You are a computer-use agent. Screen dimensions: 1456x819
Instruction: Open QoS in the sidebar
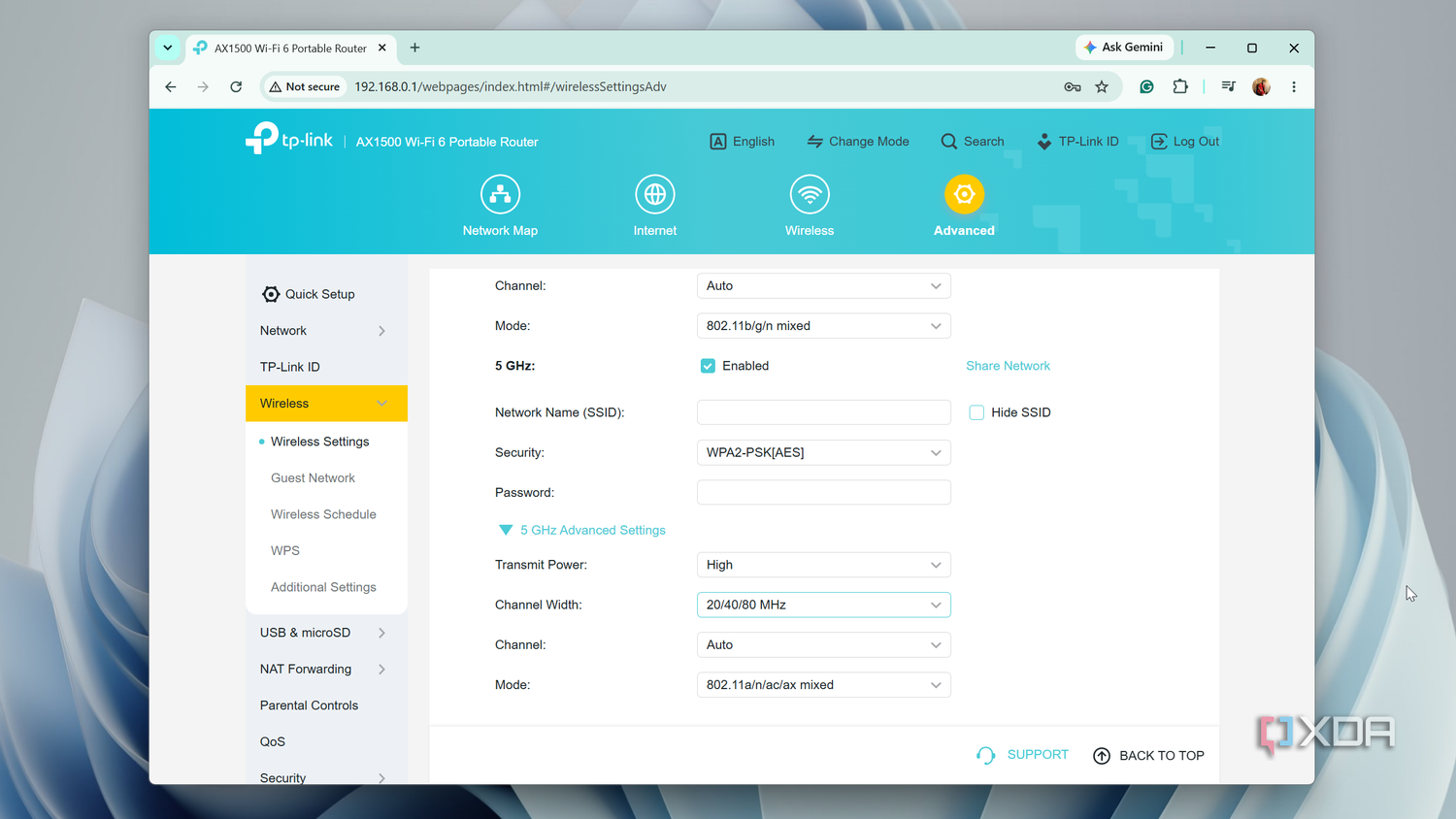point(273,741)
